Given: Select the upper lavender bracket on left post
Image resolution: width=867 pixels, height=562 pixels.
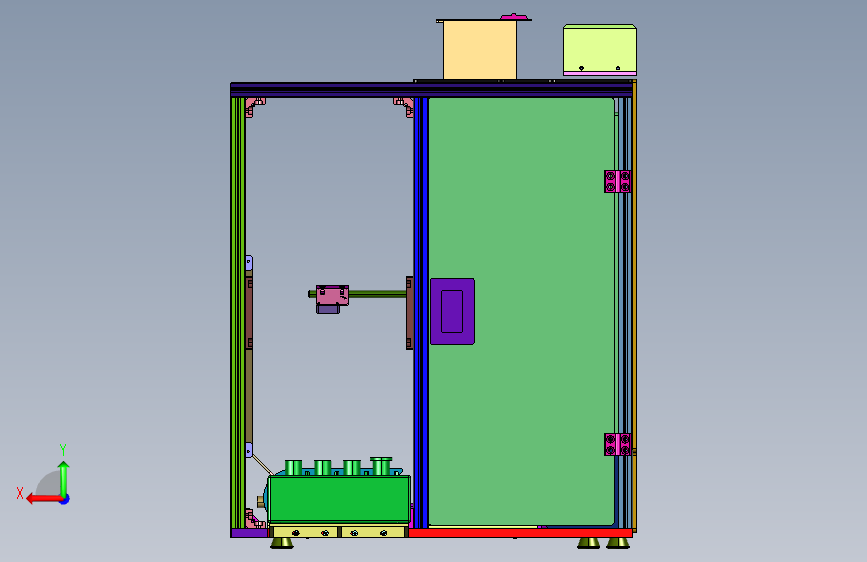Looking at the screenshot, I should pos(249,263).
